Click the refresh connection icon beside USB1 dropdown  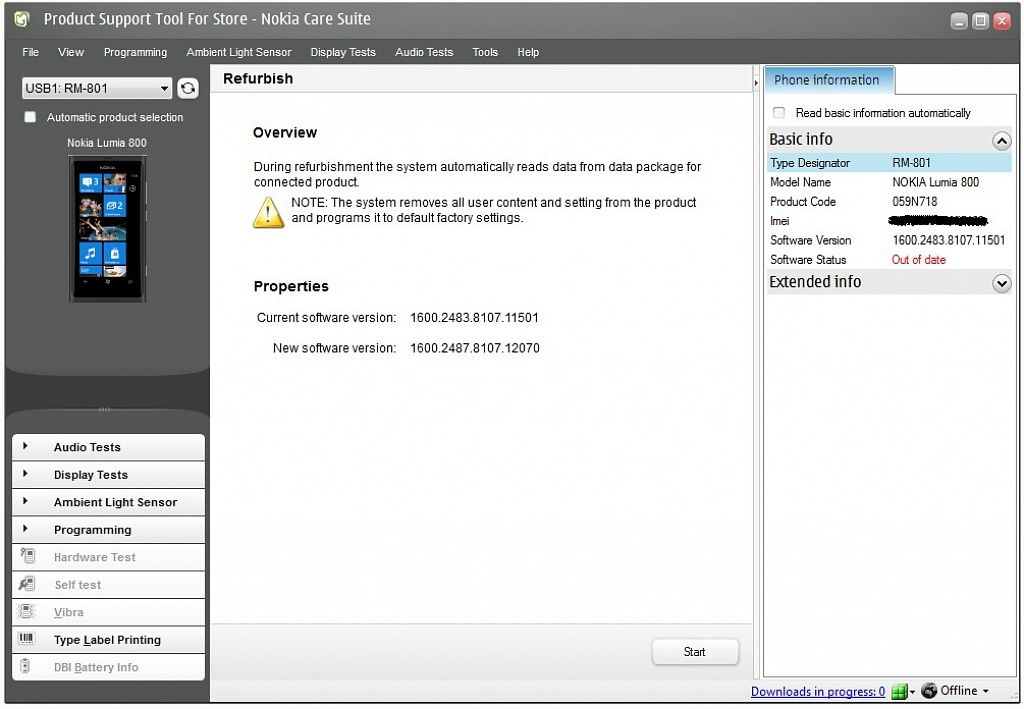click(x=188, y=88)
